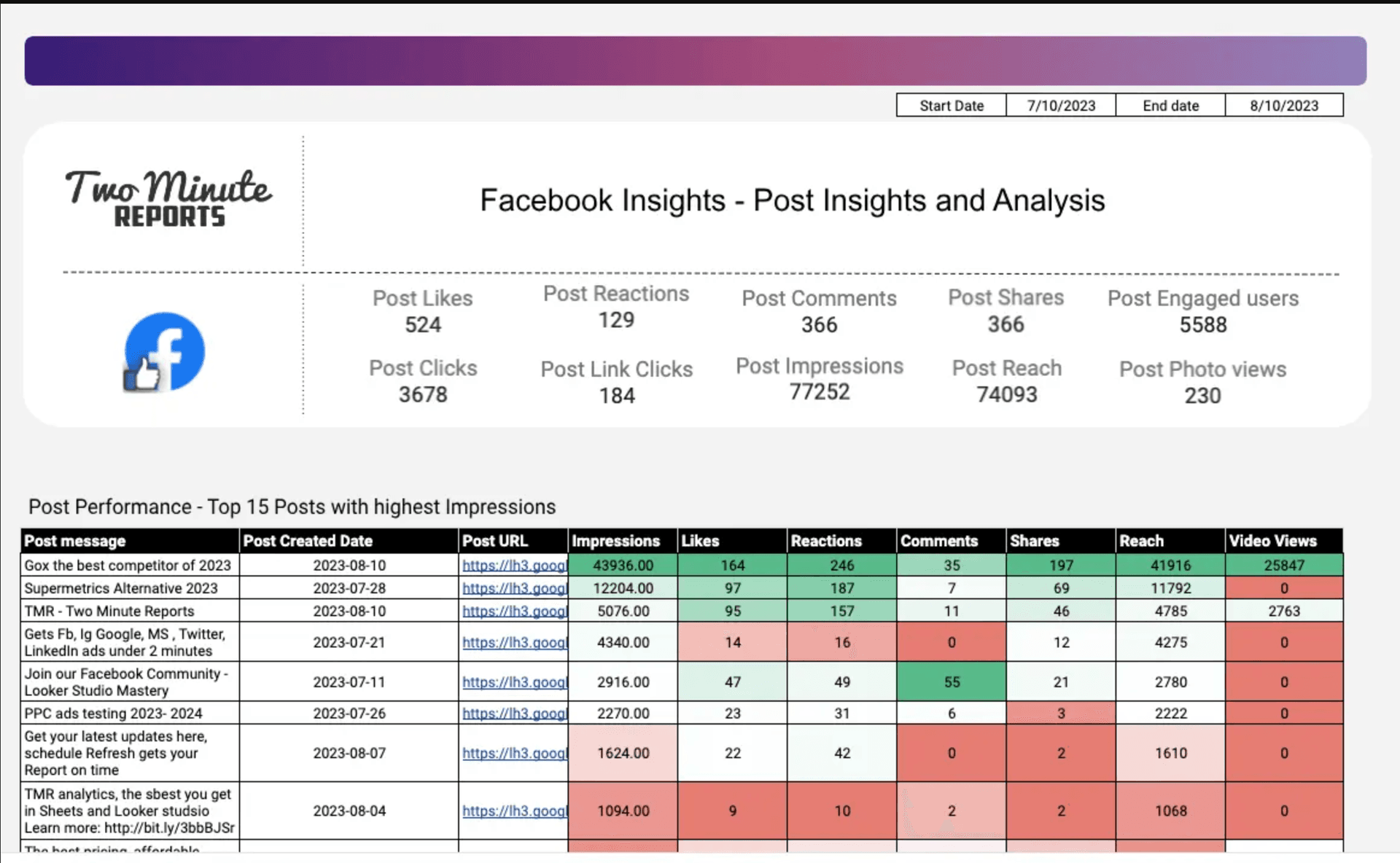1400x863 pixels.
Task: Select the 164 likes cell
Action: [x=733, y=566]
